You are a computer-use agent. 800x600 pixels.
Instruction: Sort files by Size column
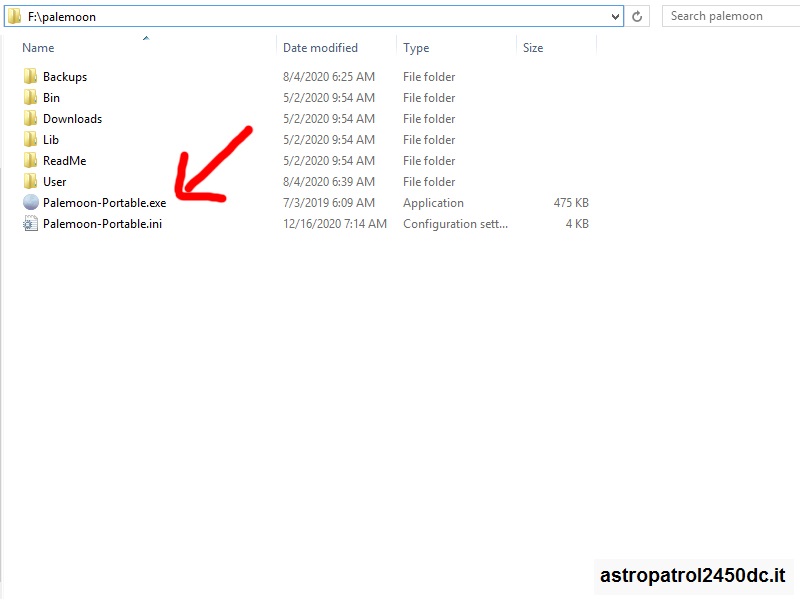(x=533, y=48)
